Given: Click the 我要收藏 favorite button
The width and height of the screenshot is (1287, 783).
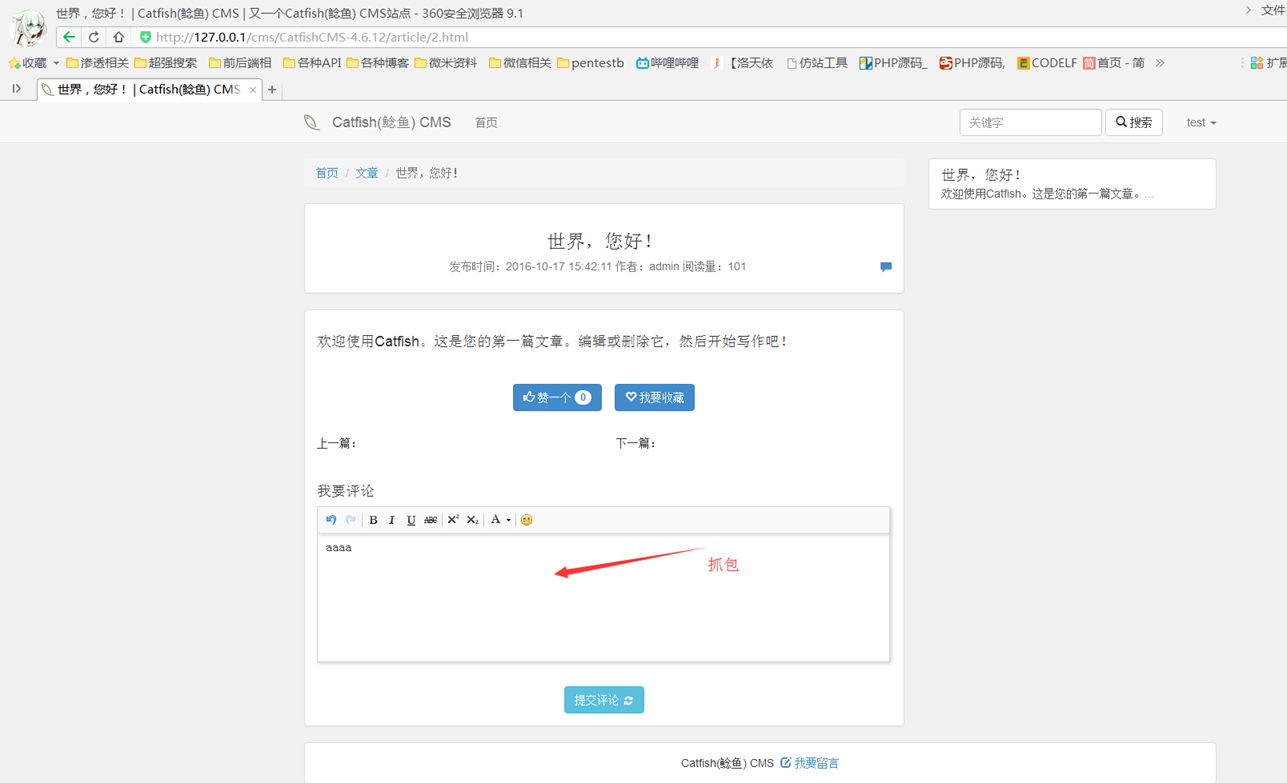Looking at the screenshot, I should [654, 397].
